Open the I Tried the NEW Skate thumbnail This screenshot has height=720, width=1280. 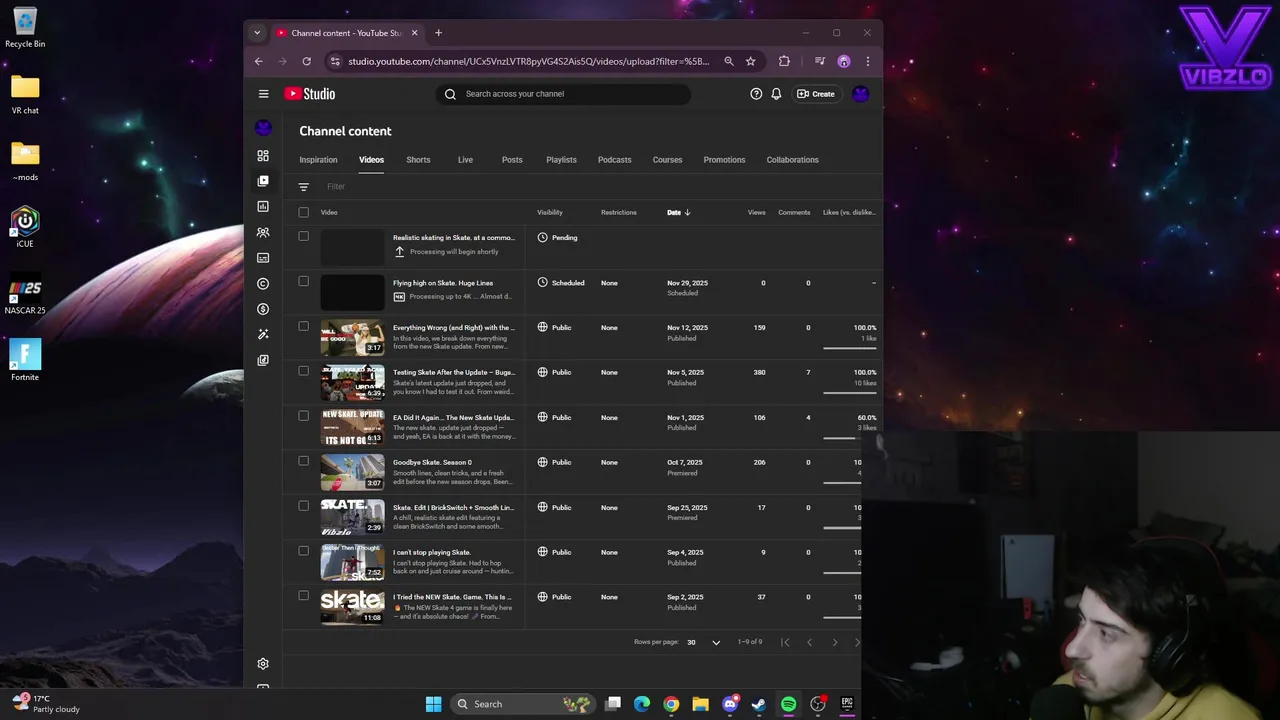pyautogui.click(x=352, y=606)
